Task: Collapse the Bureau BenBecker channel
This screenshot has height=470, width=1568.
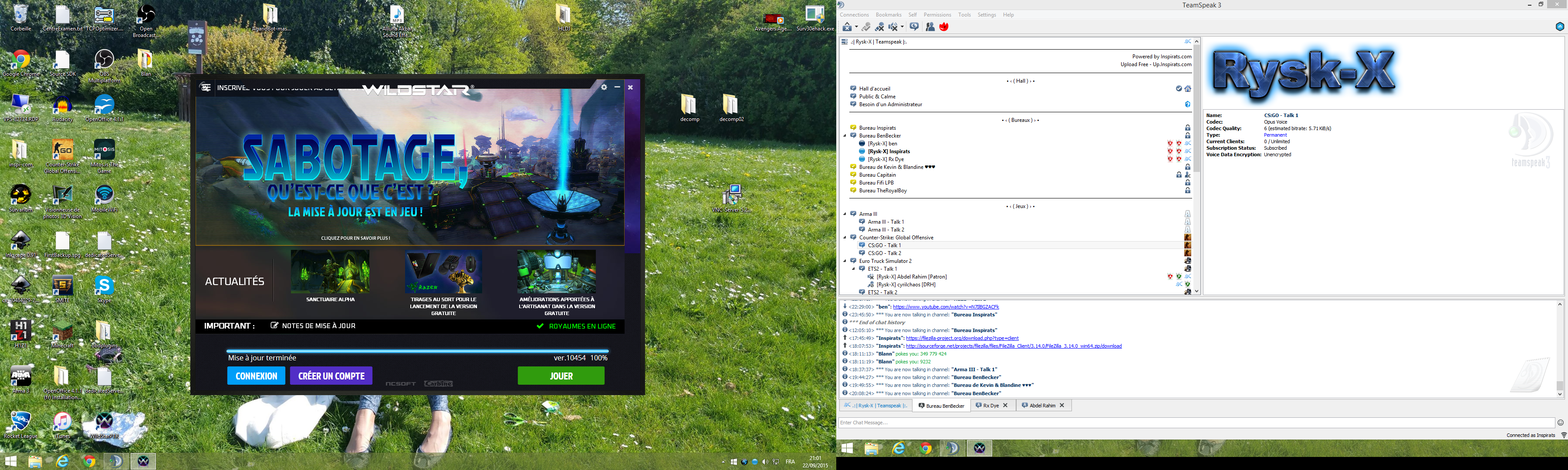Action: pos(845,136)
